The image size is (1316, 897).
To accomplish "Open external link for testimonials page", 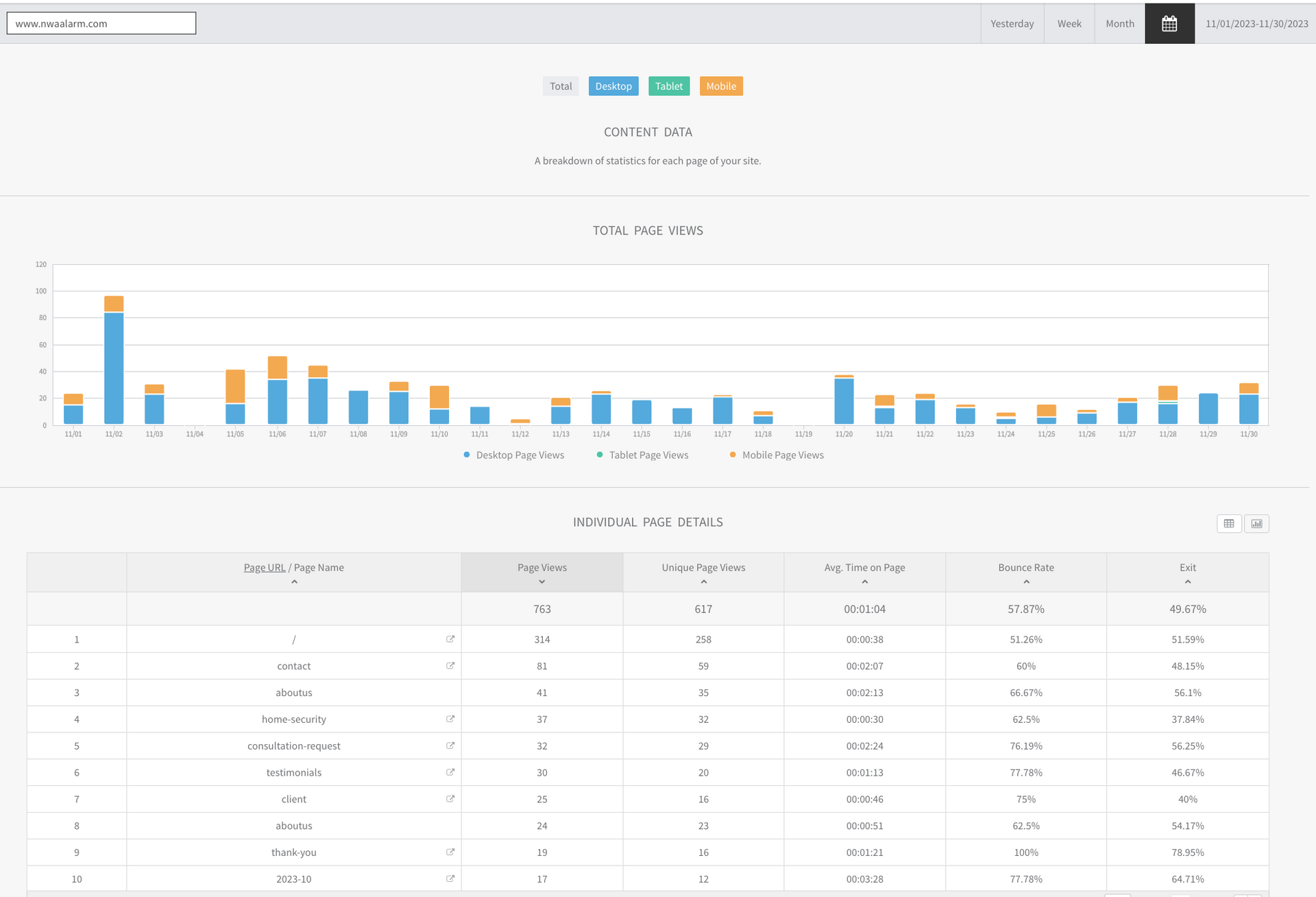I will click(450, 772).
